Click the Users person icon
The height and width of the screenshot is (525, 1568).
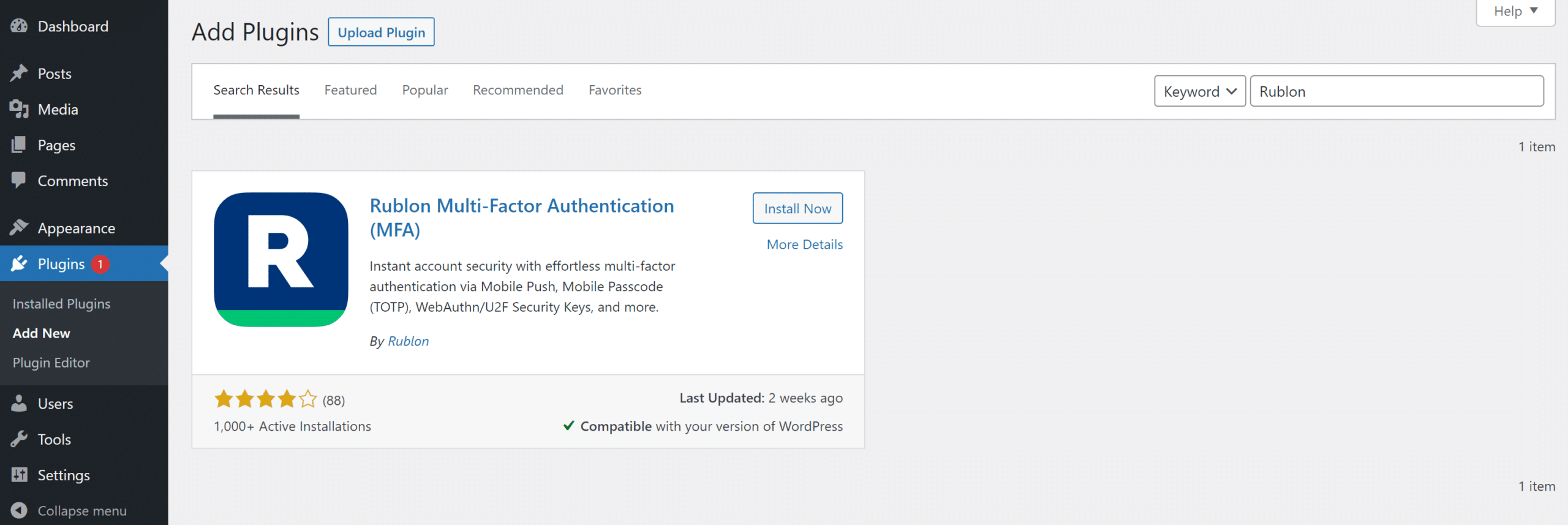click(19, 404)
